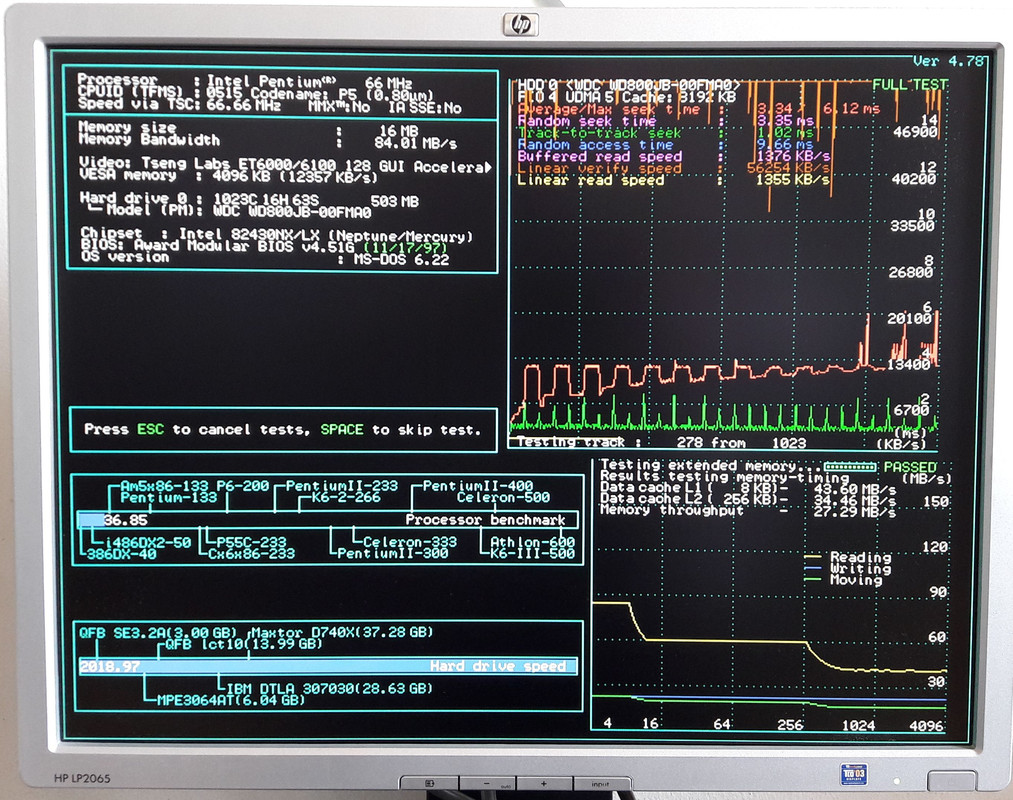Click the 'Random seek time' row
This screenshot has width=1013, height=800.
(x=665, y=121)
